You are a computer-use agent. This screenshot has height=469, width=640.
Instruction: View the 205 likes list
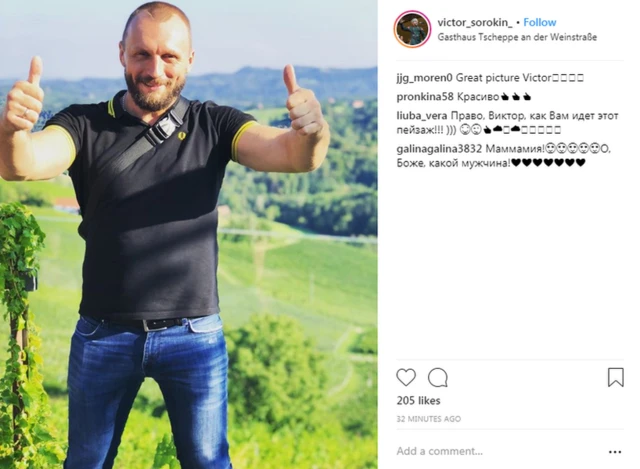418,401
